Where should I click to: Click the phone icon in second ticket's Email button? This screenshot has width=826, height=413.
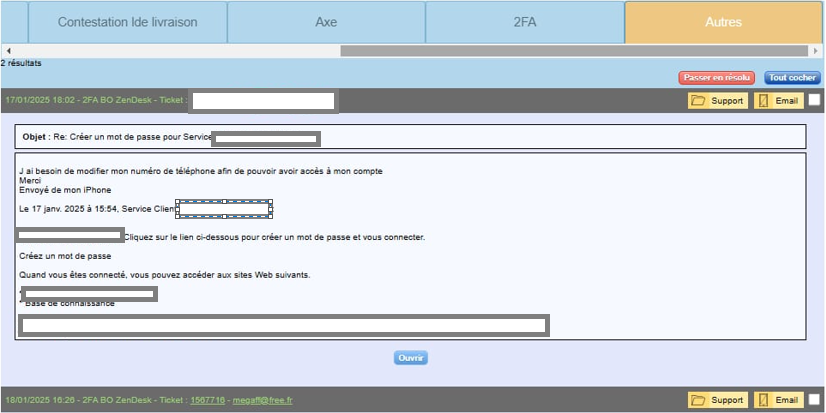click(x=763, y=400)
